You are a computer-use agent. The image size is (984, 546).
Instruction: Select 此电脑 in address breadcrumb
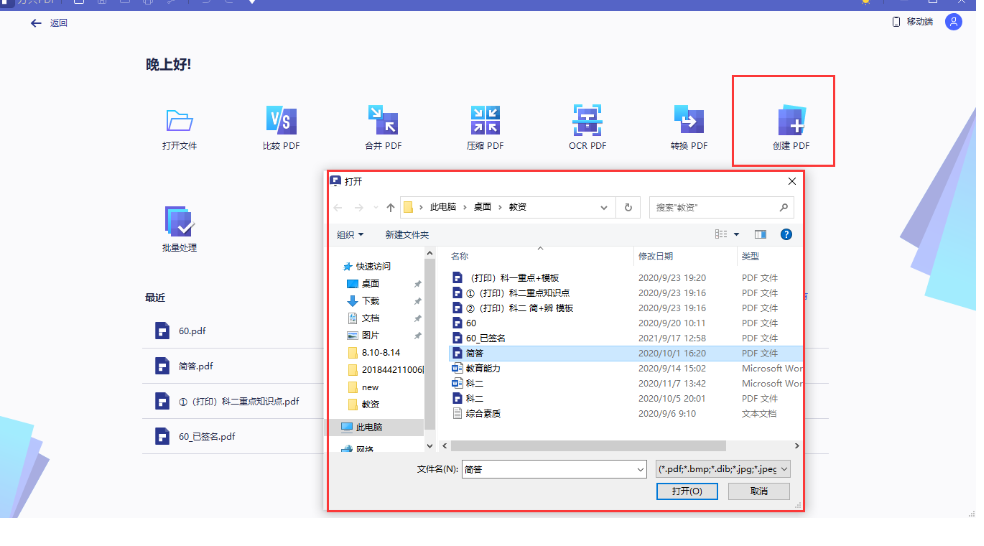pos(442,207)
